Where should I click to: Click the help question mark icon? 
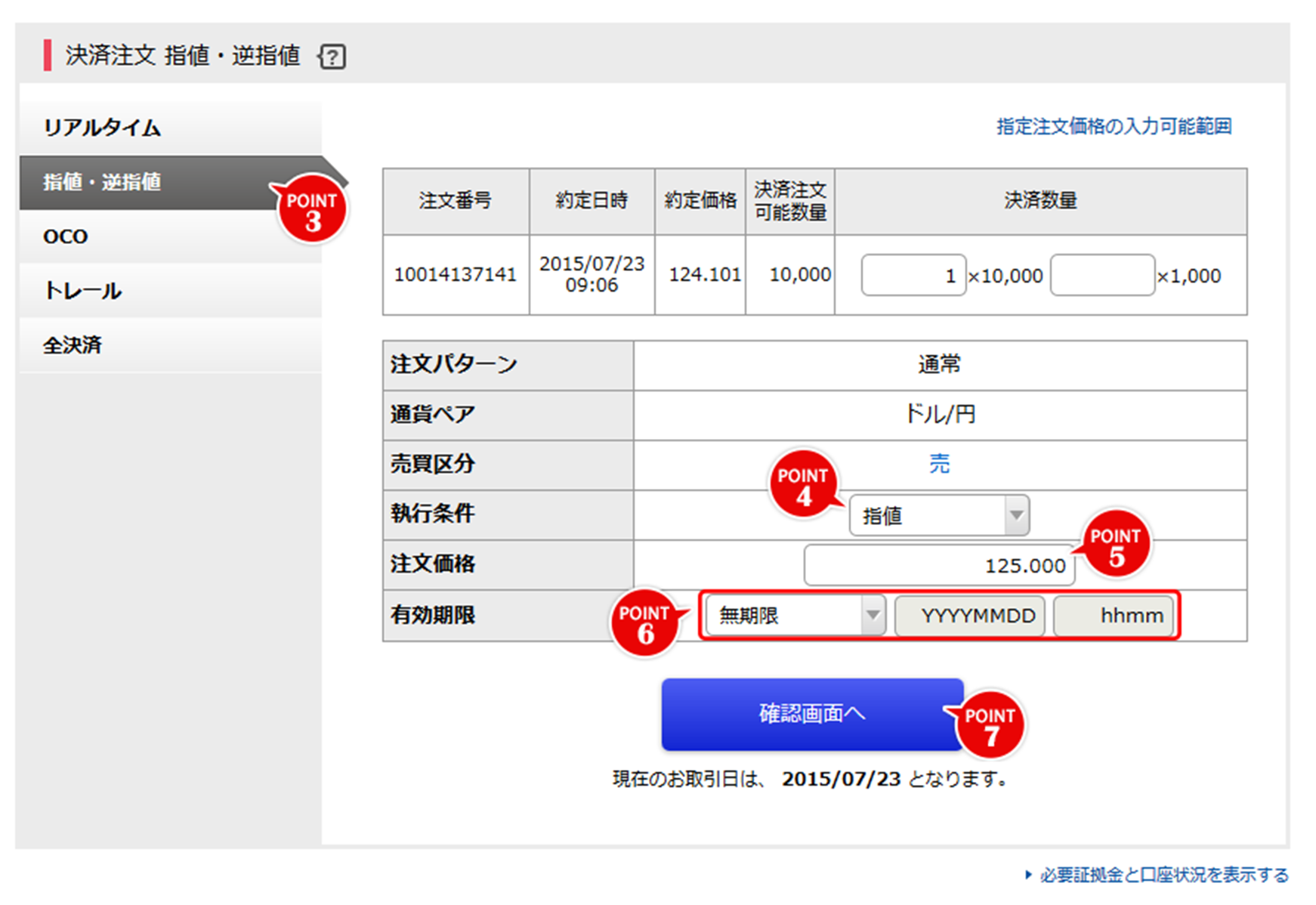332,57
